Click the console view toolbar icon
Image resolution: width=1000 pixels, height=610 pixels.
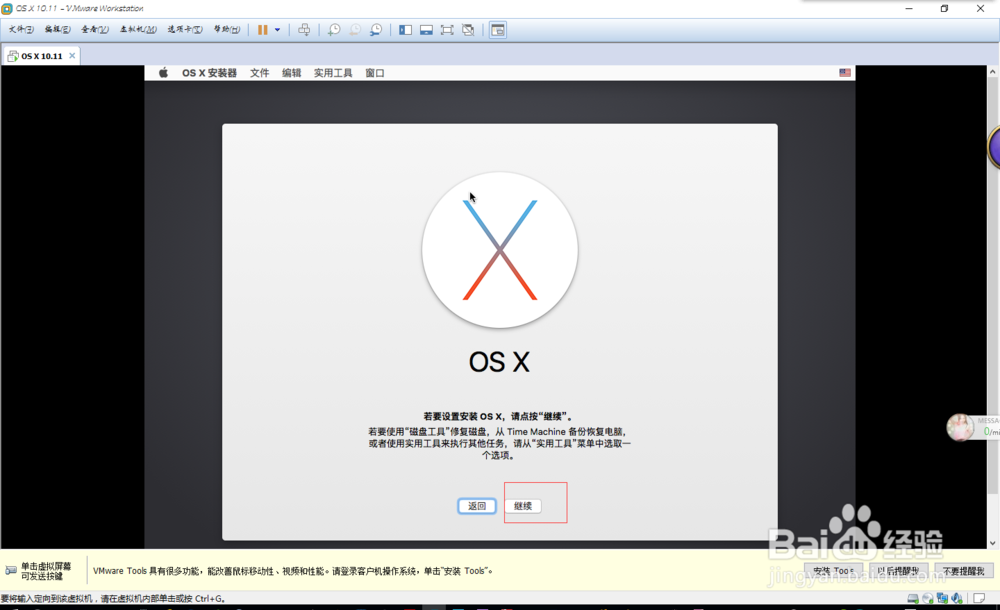pyautogui.click(x=498, y=30)
